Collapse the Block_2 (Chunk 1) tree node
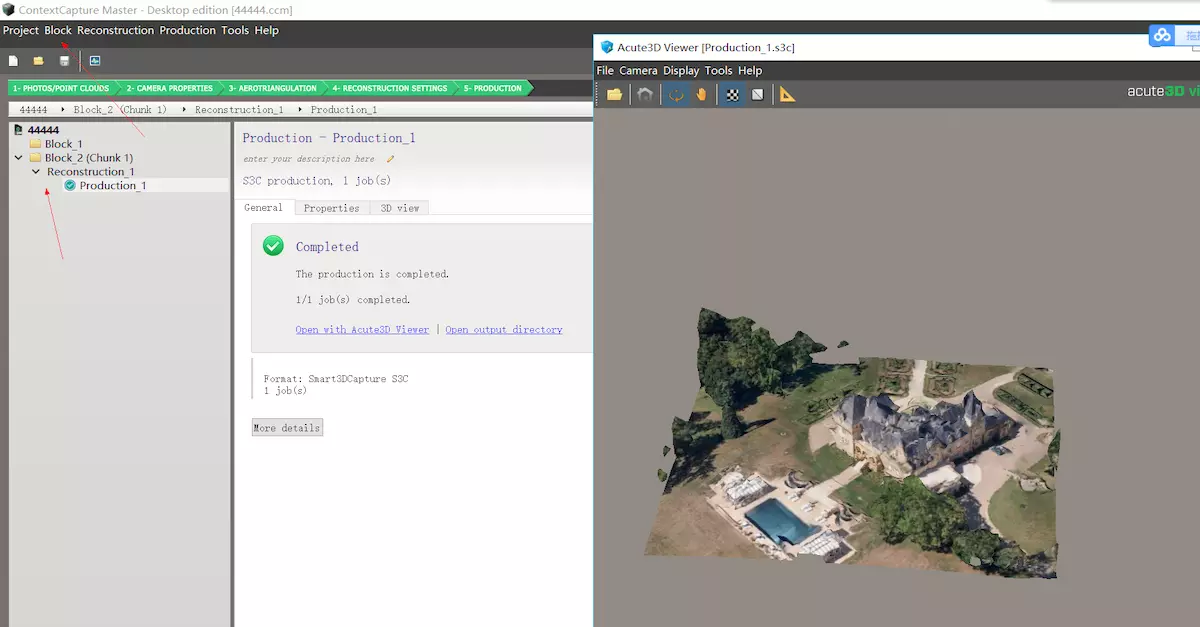The width and height of the screenshot is (1200, 627). [18, 158]
